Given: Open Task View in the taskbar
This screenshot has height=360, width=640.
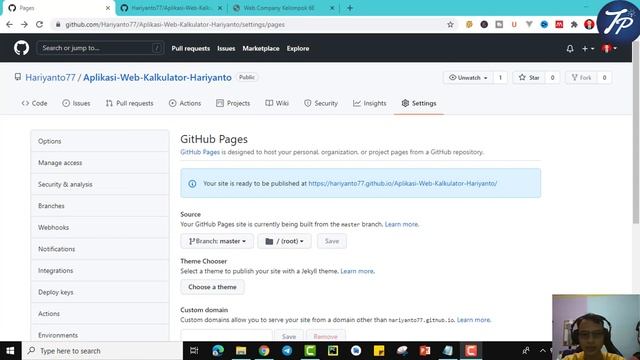Looking at the screenshot, I should (194, 351).
